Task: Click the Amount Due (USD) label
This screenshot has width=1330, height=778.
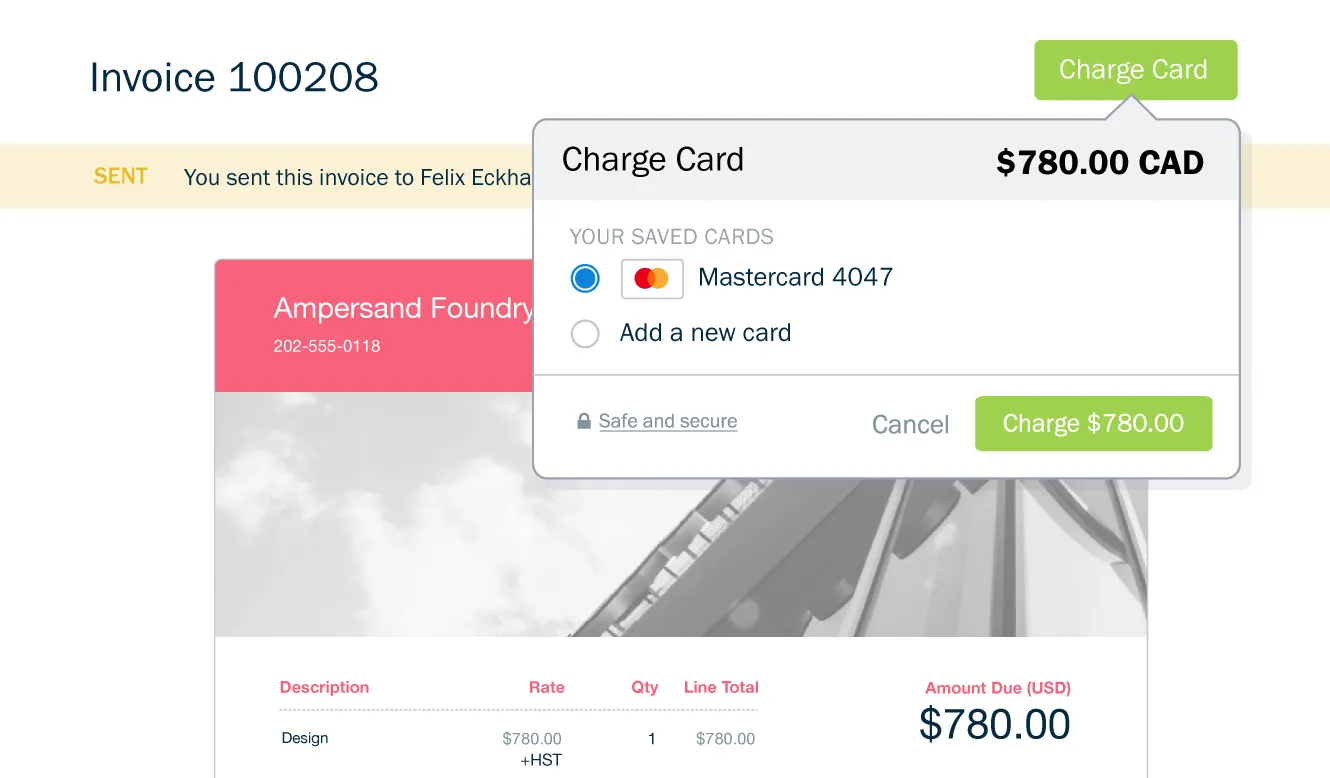Action: (998, 688)
